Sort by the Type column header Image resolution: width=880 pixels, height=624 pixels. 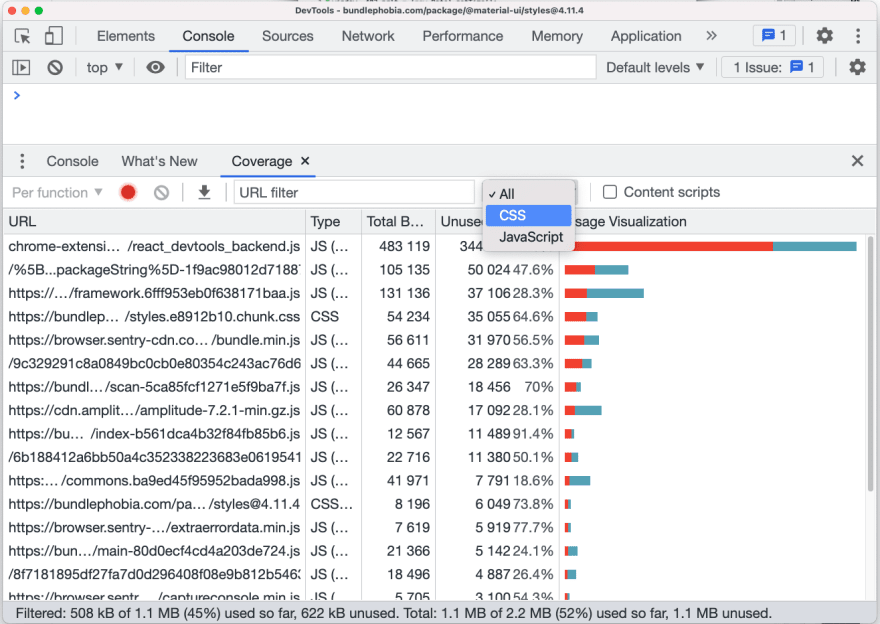333,222
